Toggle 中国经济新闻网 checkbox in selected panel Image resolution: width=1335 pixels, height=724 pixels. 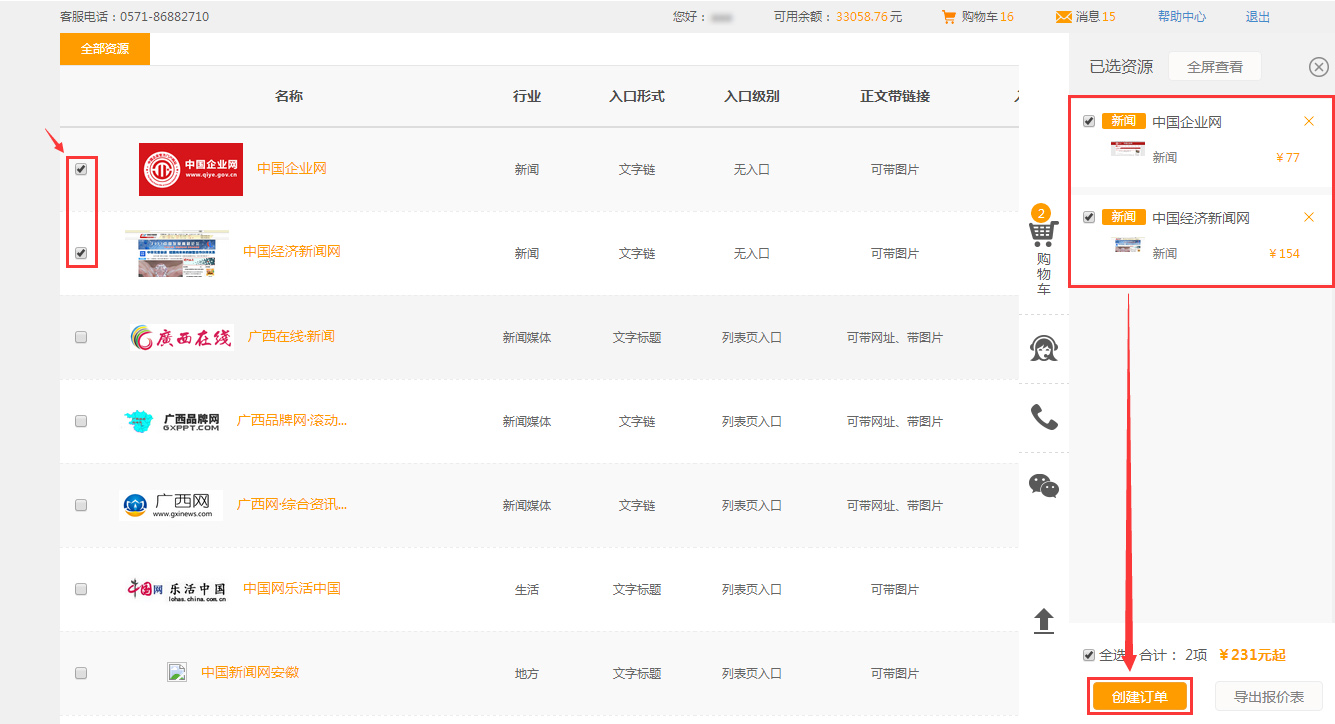point(1089,217)
